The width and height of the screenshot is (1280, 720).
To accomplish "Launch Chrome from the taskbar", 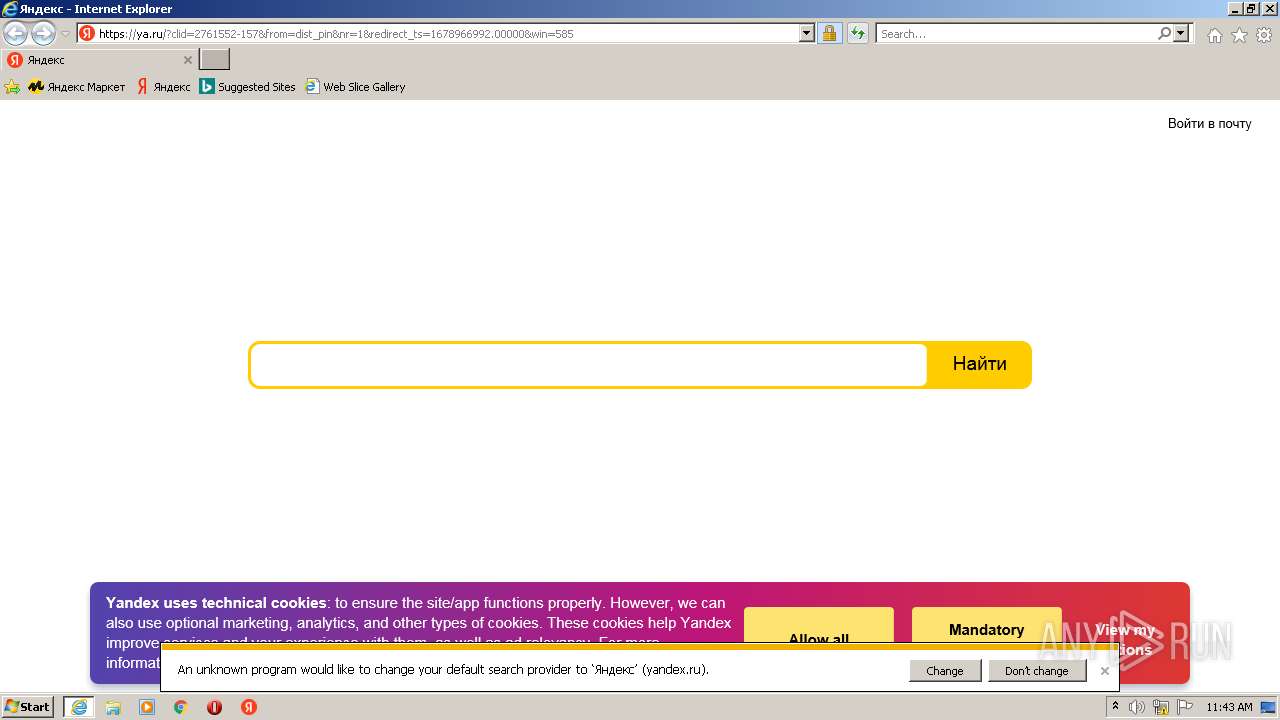I will (x=181, y=707).
